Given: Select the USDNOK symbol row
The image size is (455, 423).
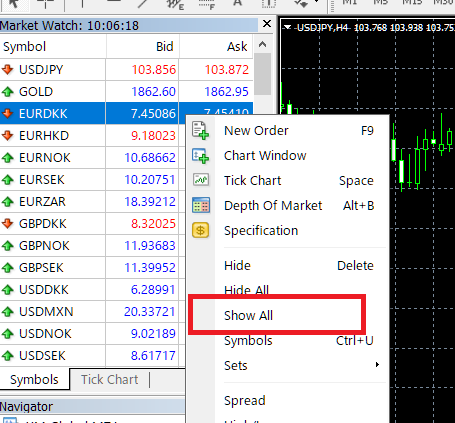Looking at the screenshot, I should [x=93, y=334].
